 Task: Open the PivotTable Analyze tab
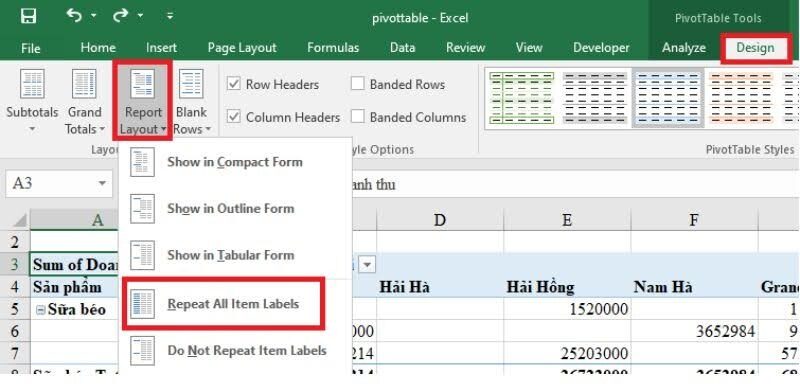click(684, 48)
